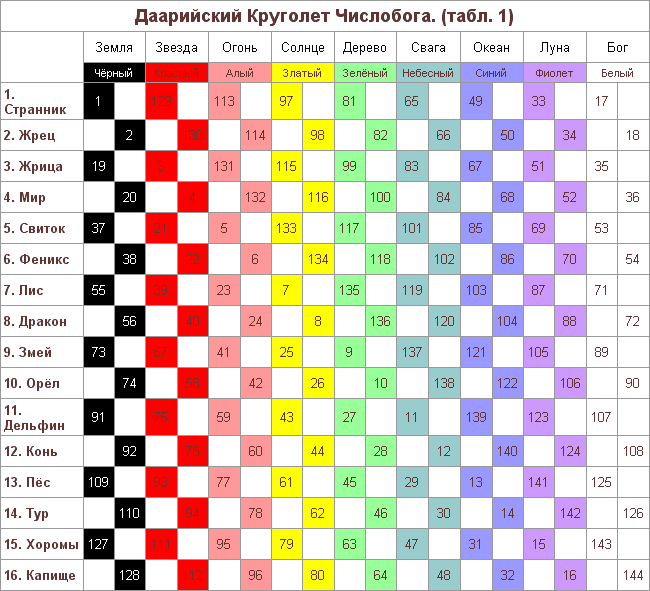
Task: Click black cell with number 1
Action: 99,101
